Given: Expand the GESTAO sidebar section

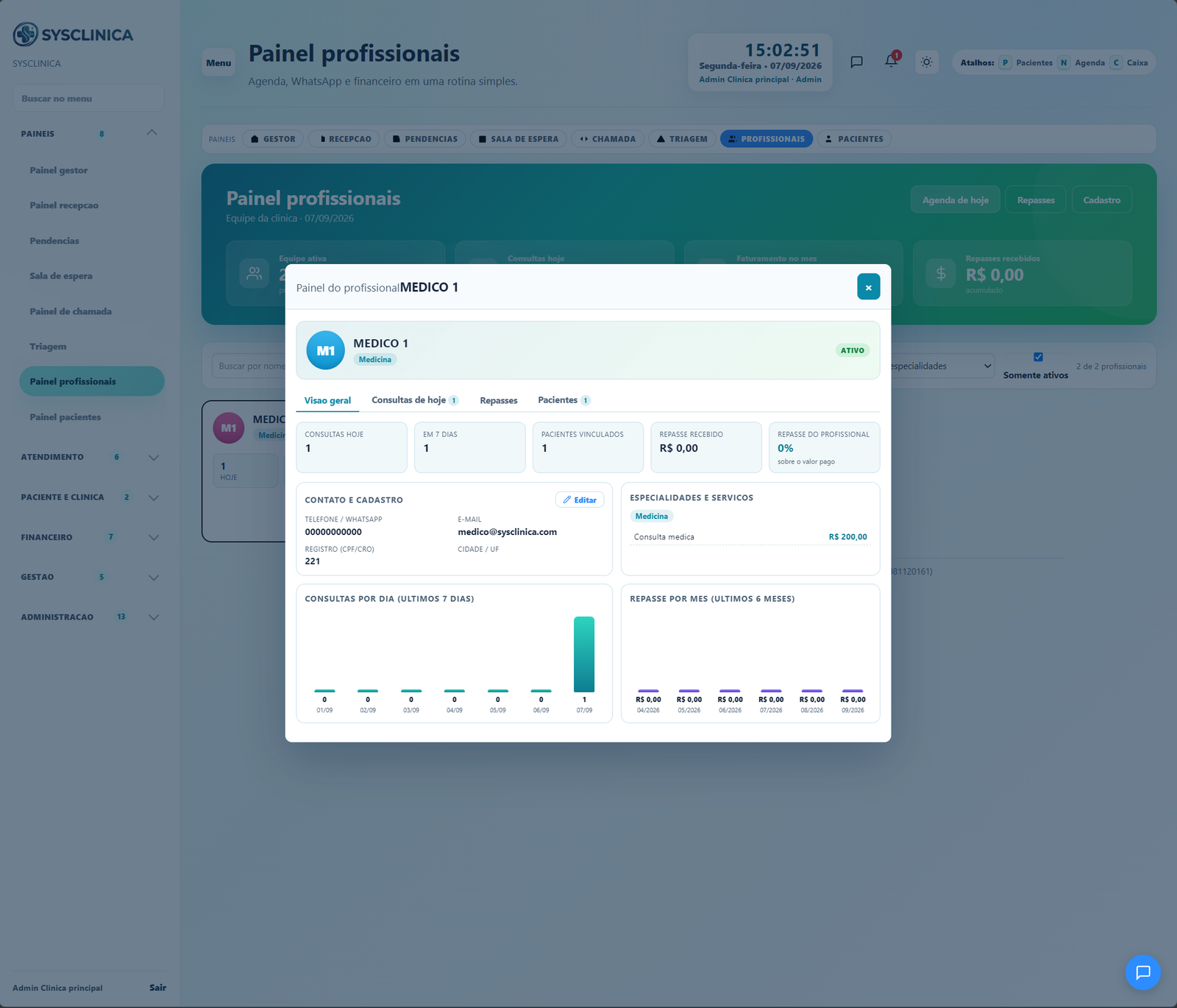Looking at the screenshot, I should (x=154, y=578).
